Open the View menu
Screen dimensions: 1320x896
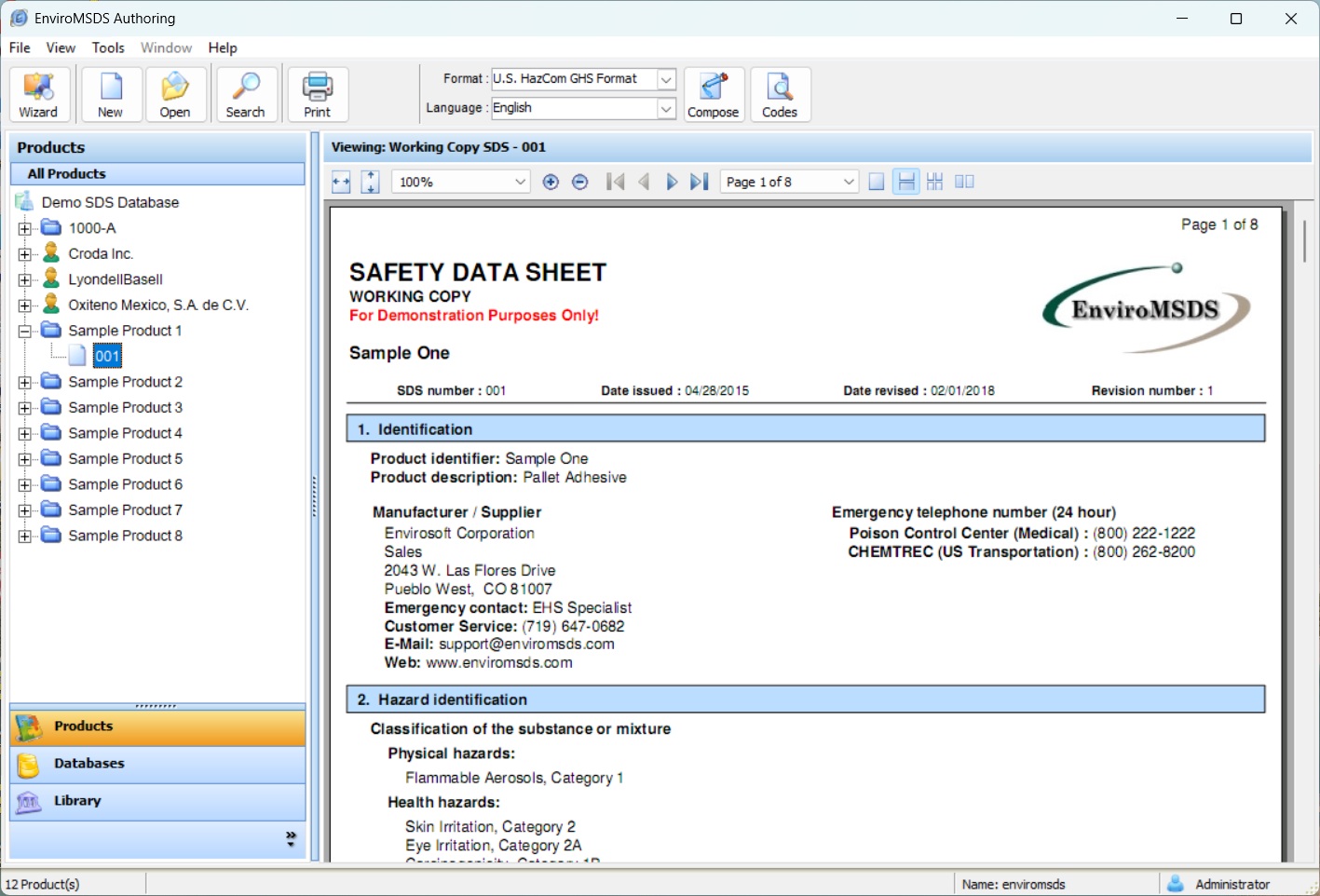tap(61, 48)
